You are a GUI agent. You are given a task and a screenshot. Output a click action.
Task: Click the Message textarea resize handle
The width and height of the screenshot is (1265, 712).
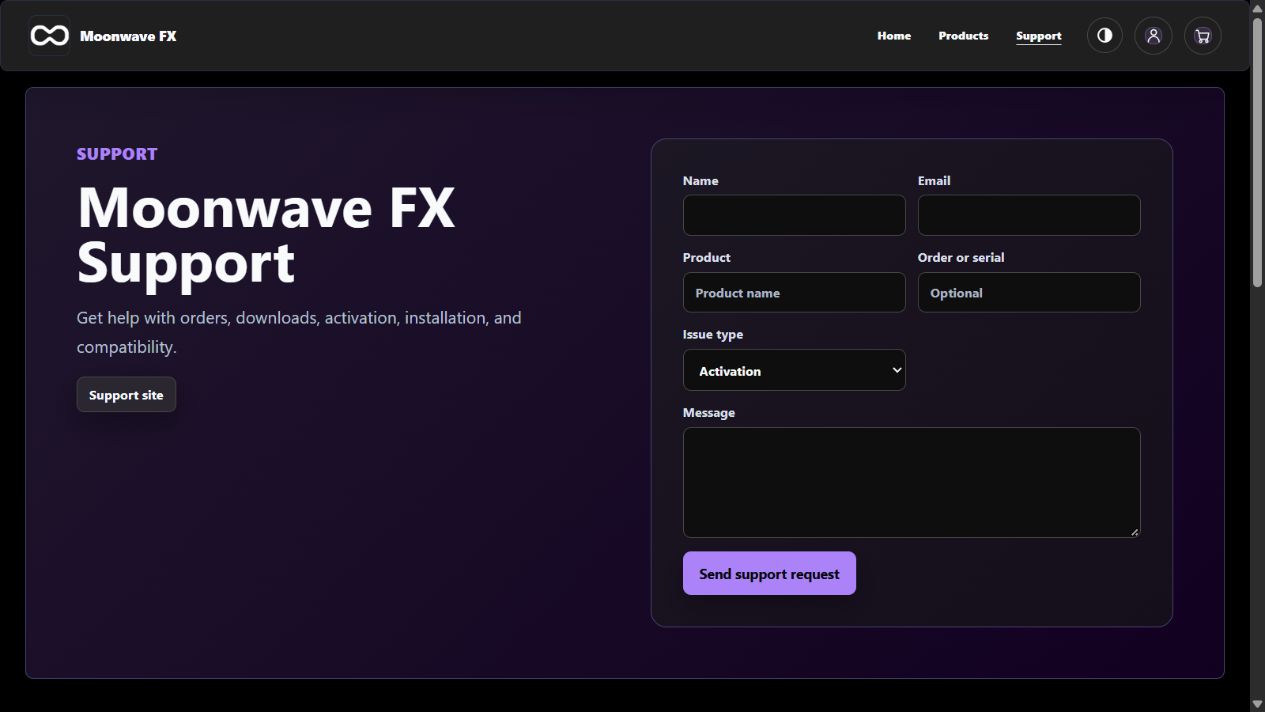click(x=1134, y=532)
